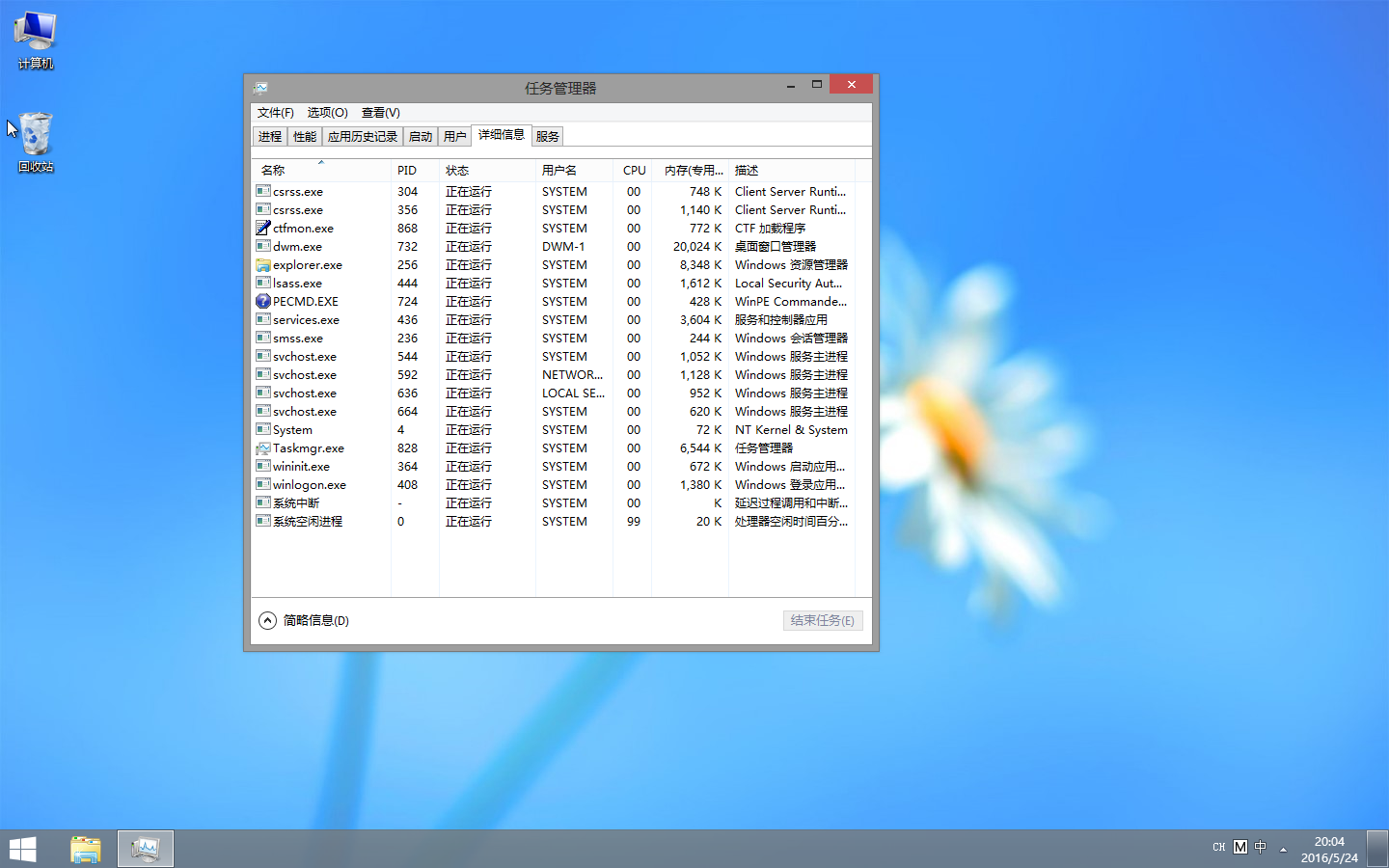Click the explorer.exe folder icon
Screen dimensions: 1389x868
[262, 264]
